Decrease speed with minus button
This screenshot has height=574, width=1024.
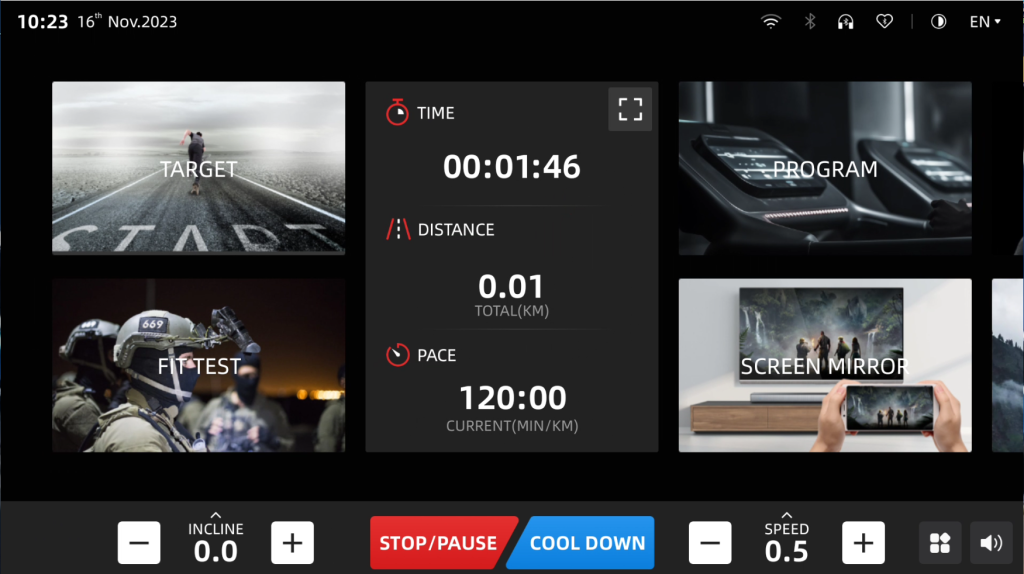point(710,543)
